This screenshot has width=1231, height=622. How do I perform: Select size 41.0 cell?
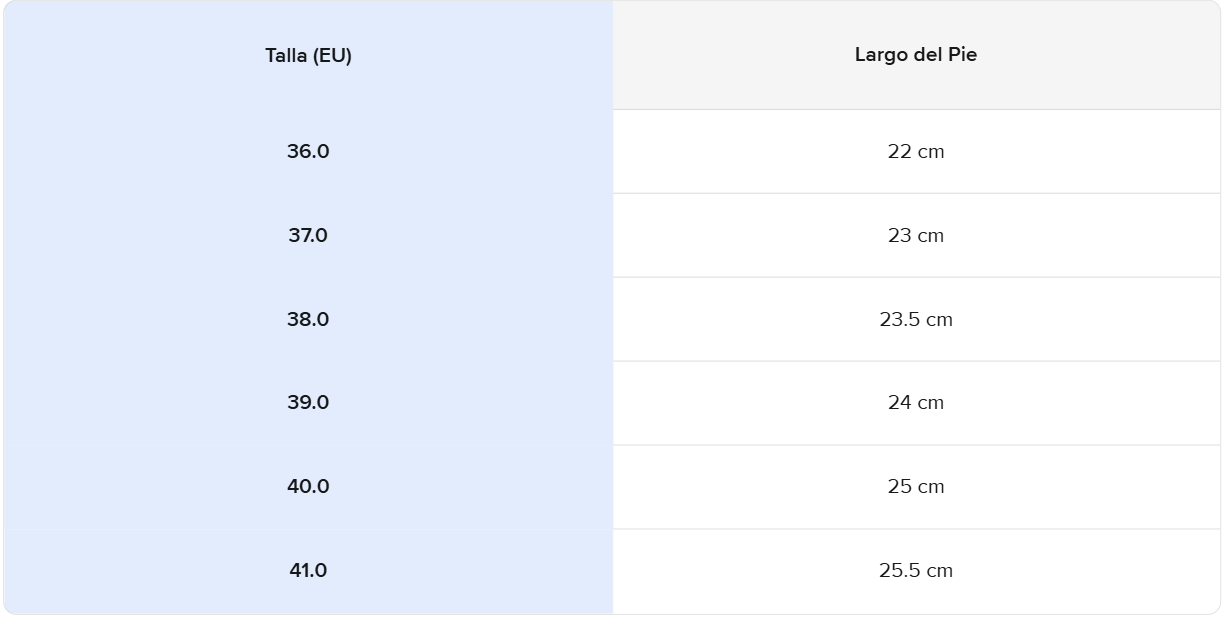click(x=308, y=571)
